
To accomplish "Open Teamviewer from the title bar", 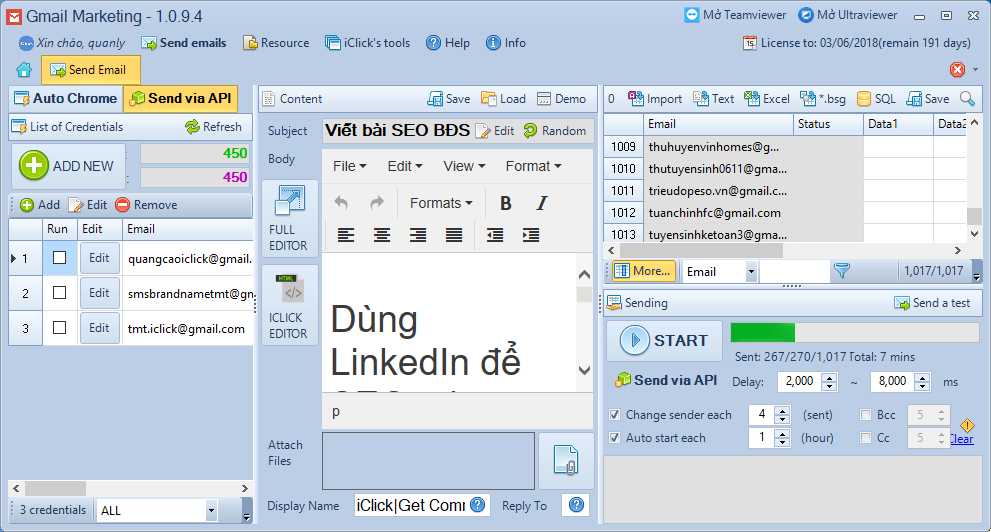I will coord(736,15).
